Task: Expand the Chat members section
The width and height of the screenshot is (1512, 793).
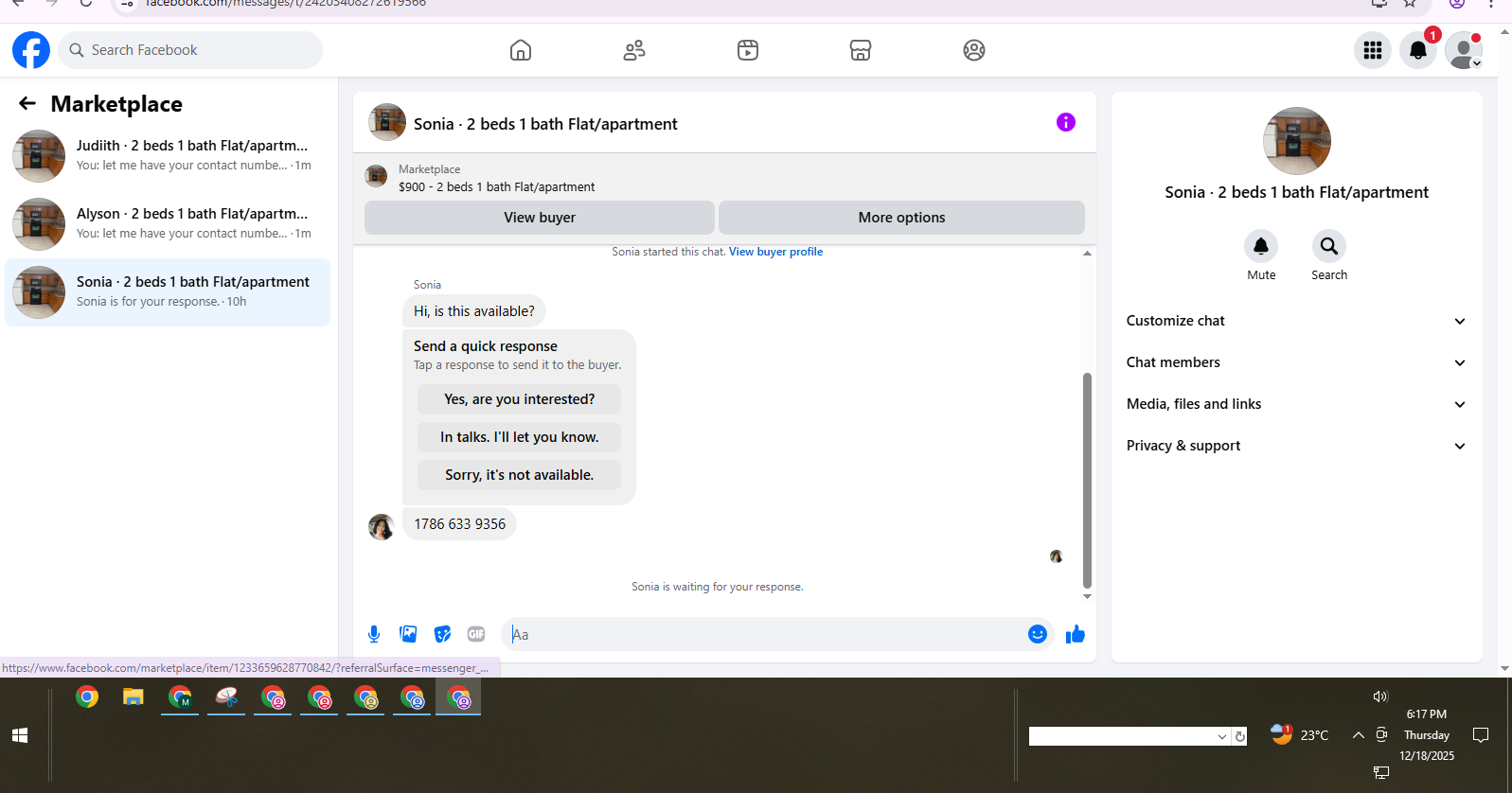Action: [x=1297, y=362]
